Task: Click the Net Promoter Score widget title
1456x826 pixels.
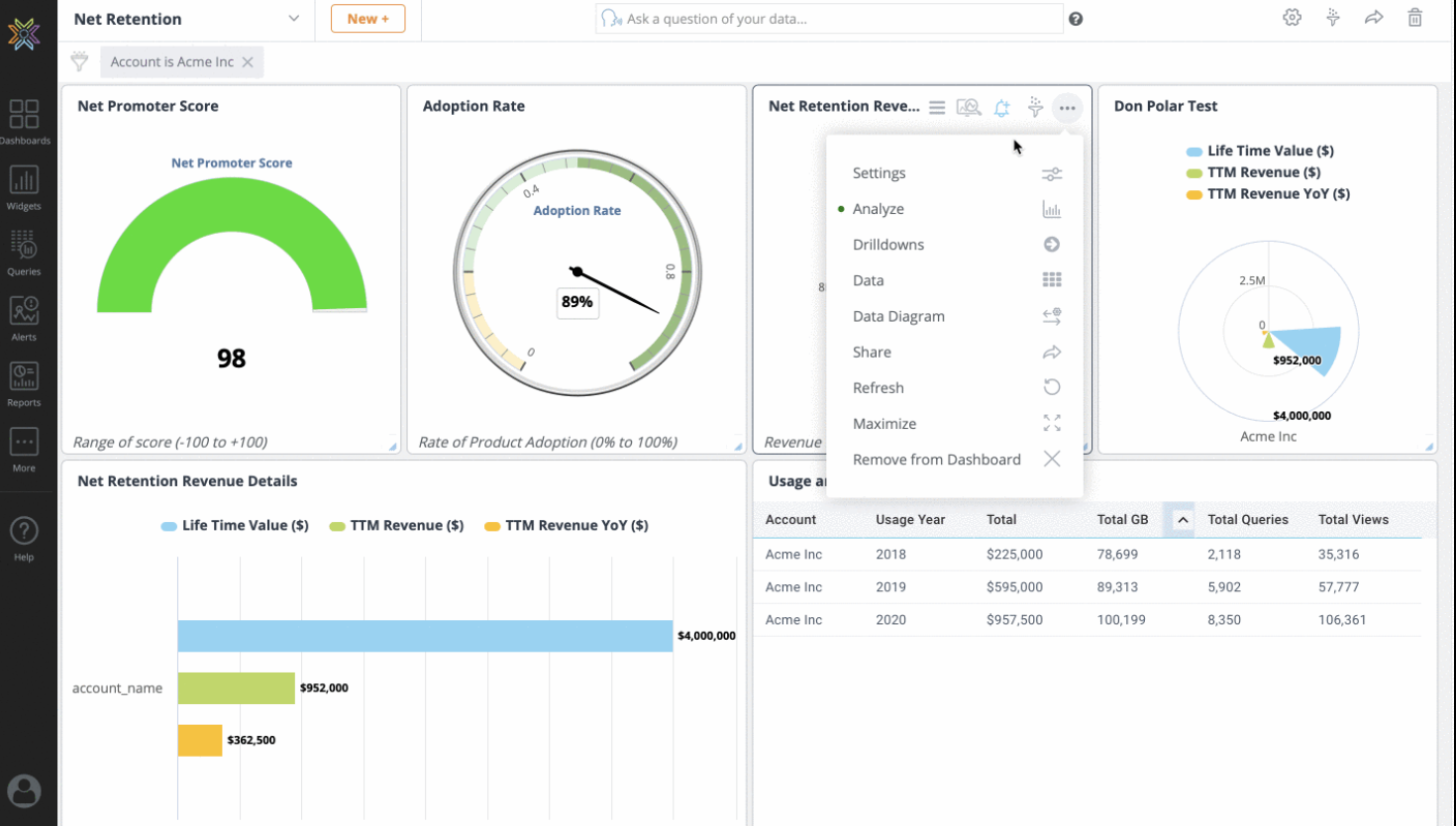Action: click(148, 106)
